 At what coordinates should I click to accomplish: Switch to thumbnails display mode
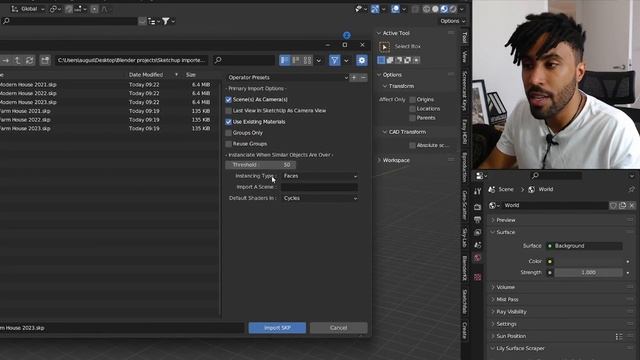pos(307,60)
